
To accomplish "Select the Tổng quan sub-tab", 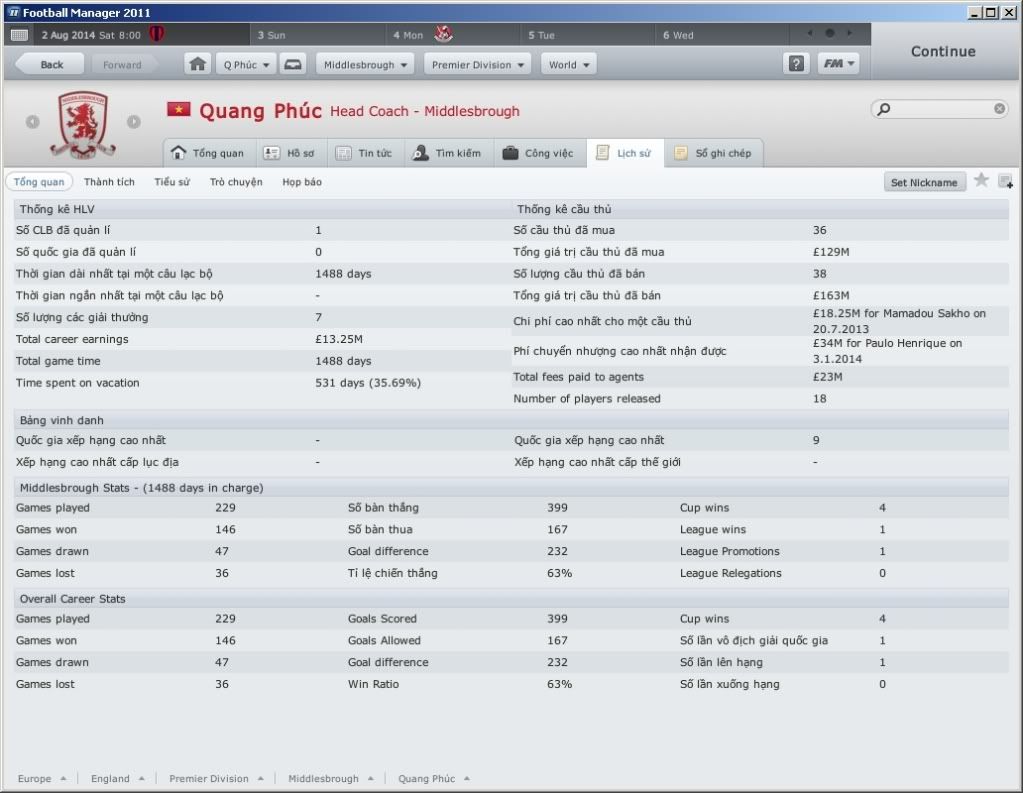I will point(39,181).
